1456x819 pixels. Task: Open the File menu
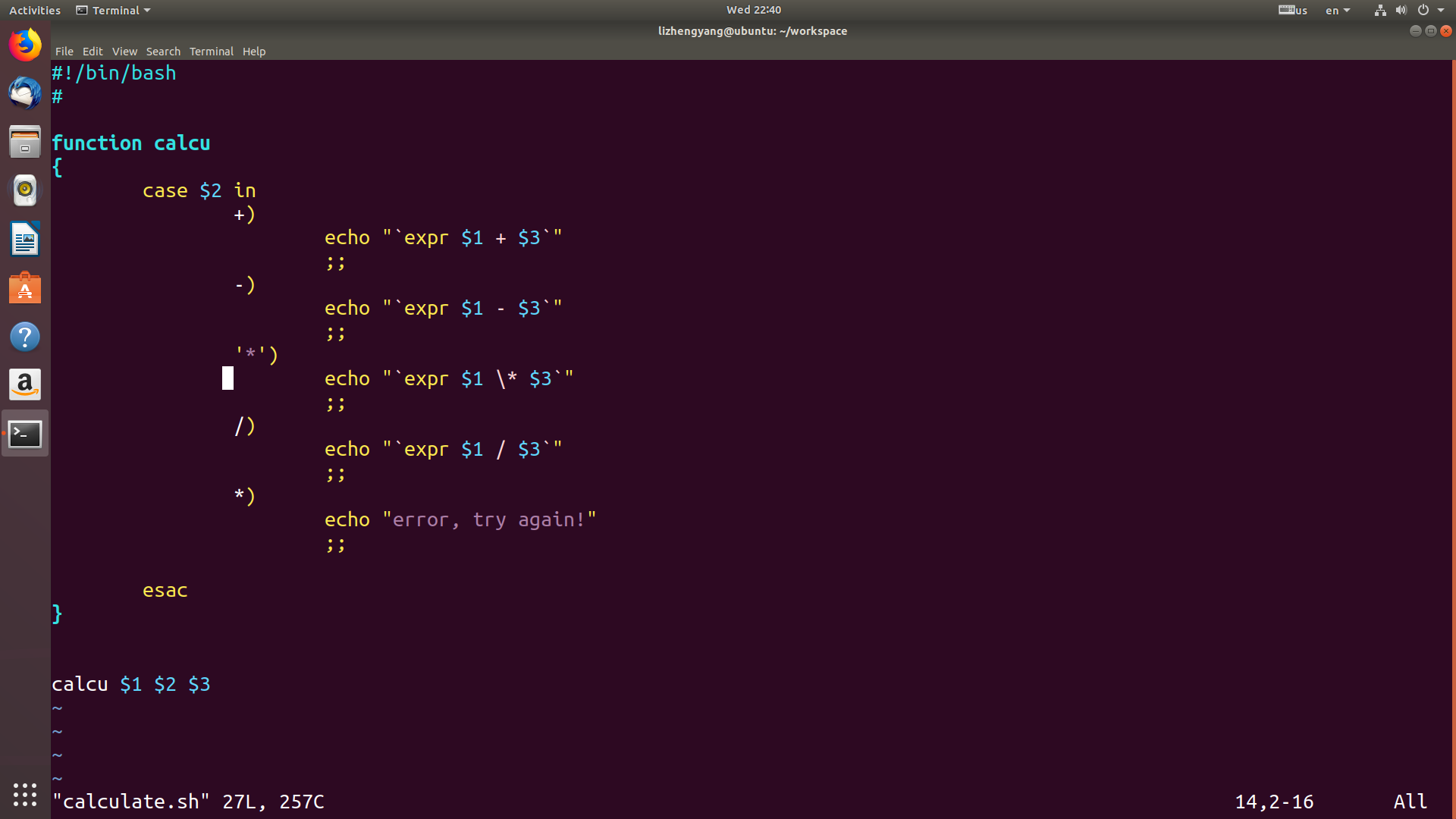point(64,51)
